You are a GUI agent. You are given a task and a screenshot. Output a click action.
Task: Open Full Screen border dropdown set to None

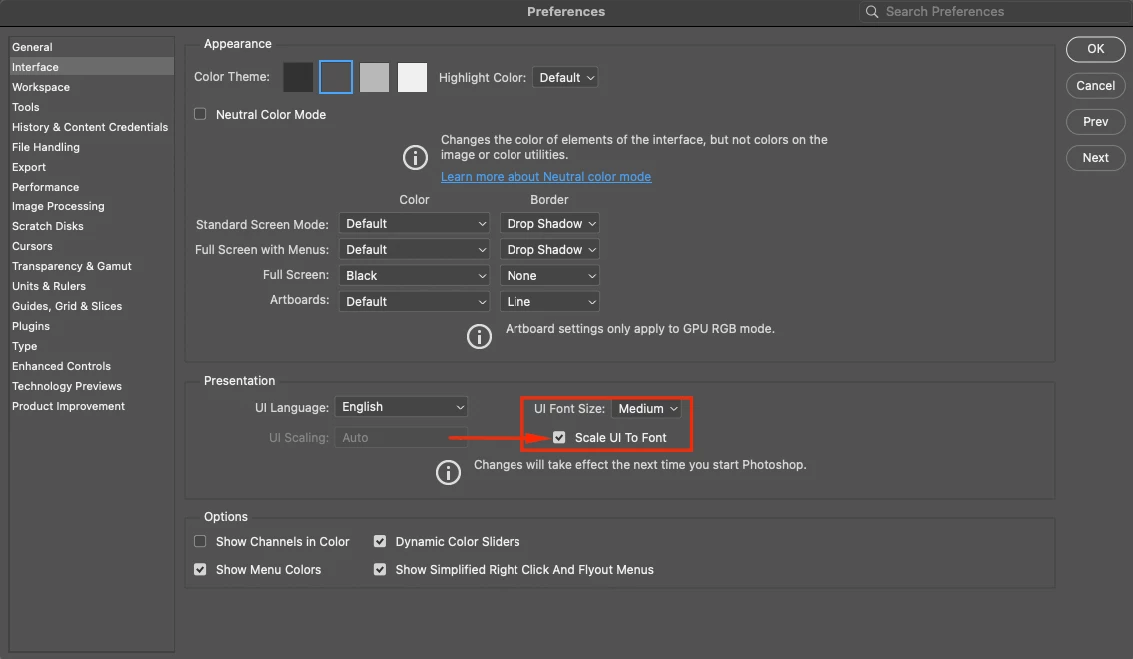pyautogui.click(x=550, y=275)
